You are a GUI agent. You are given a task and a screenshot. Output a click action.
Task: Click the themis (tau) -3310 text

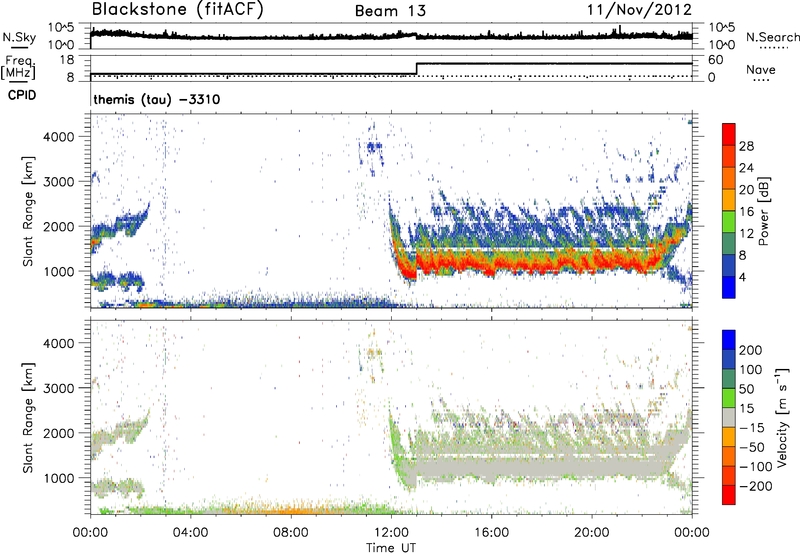pos(157,99)
